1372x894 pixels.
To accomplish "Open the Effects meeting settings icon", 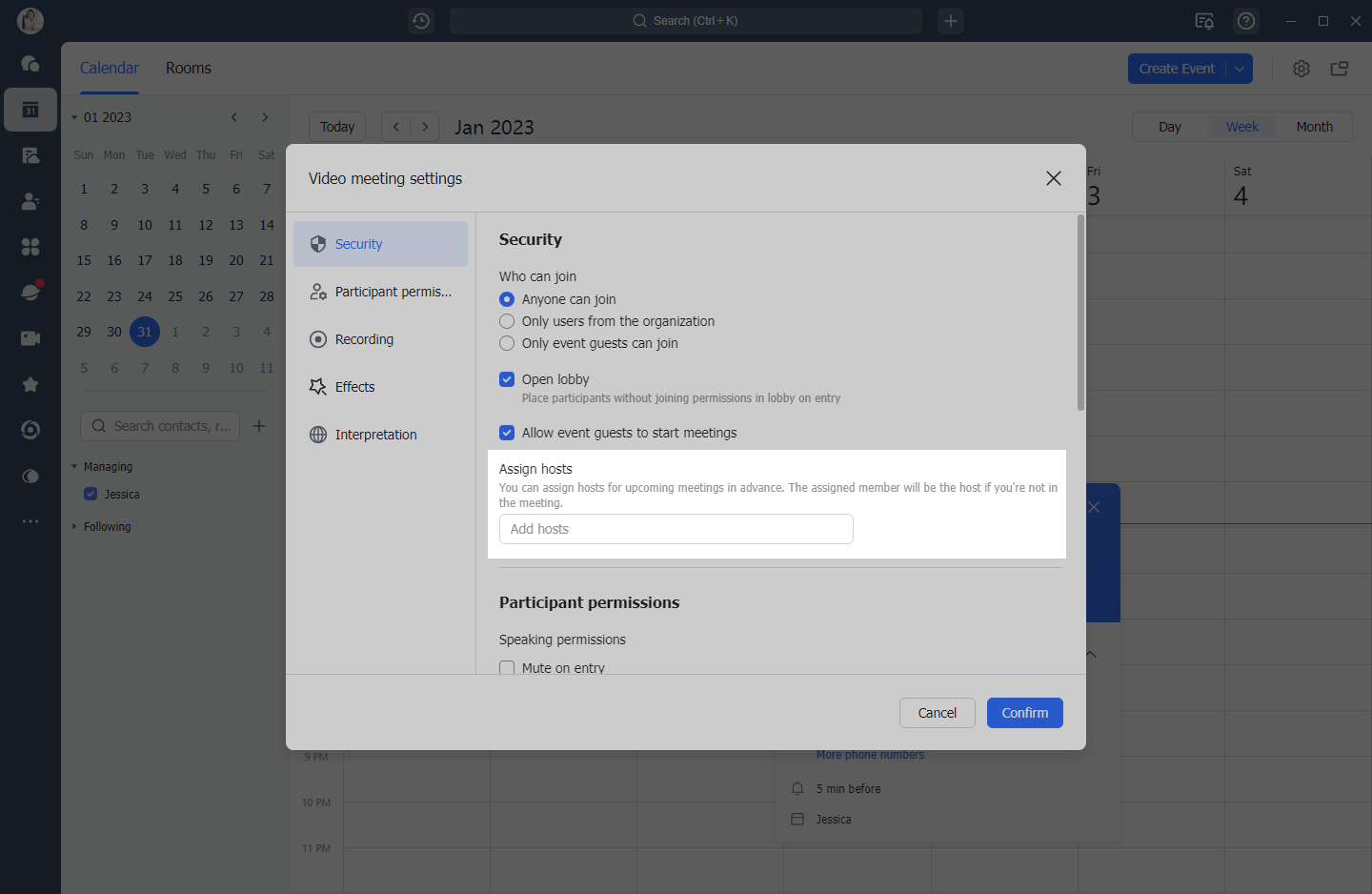I will (317, 386).
